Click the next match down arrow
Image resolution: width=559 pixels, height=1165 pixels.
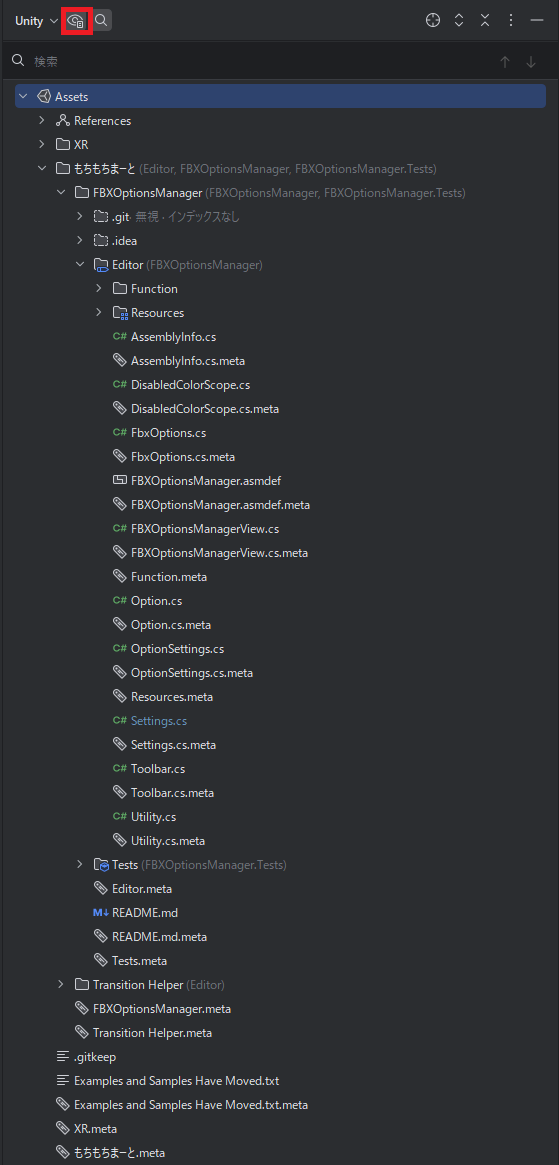[531, 62]
